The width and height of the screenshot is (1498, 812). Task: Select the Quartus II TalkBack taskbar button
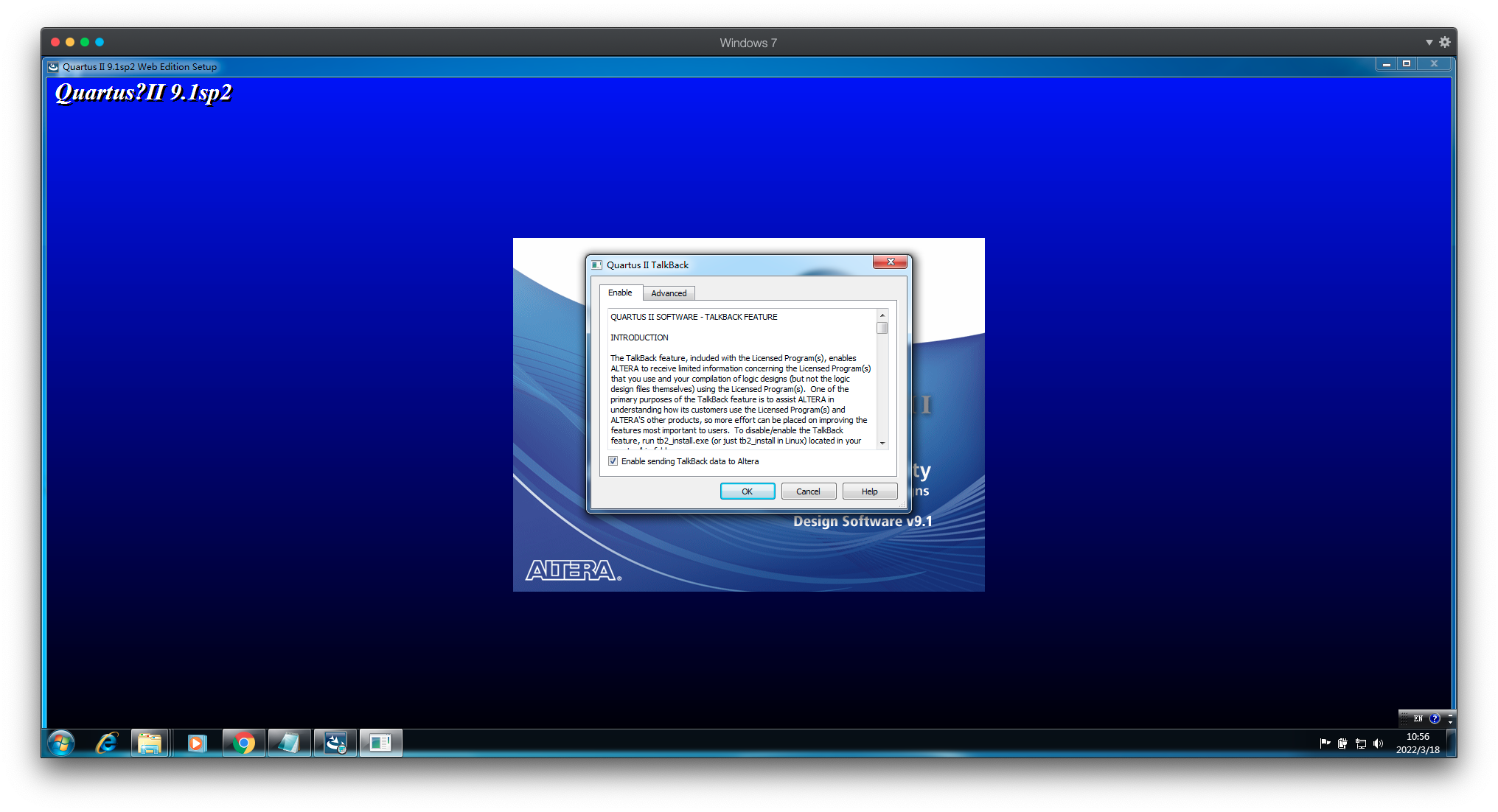380,743
